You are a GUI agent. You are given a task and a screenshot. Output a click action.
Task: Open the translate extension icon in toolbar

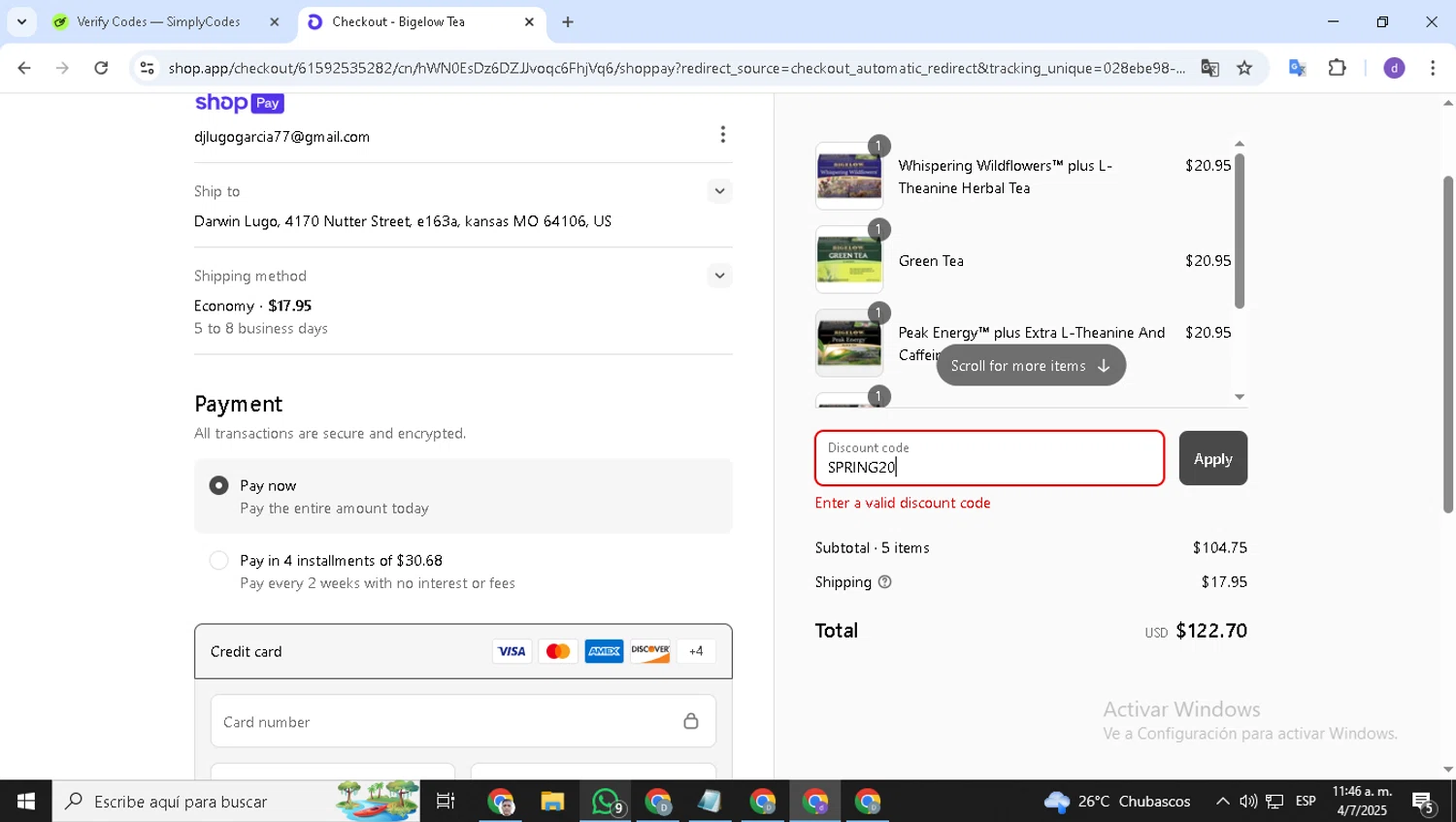click(x=1297, y=68)
